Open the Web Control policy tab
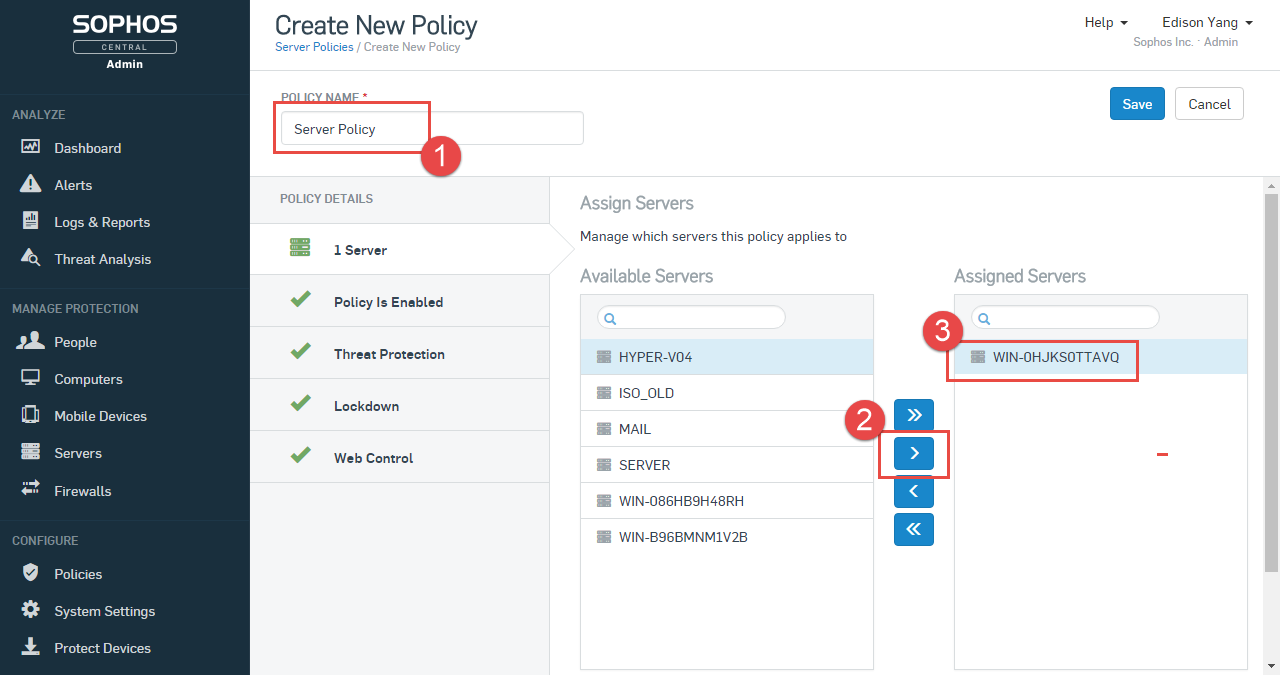Screen dimensions: 1280x675 [x=400, y=458]
